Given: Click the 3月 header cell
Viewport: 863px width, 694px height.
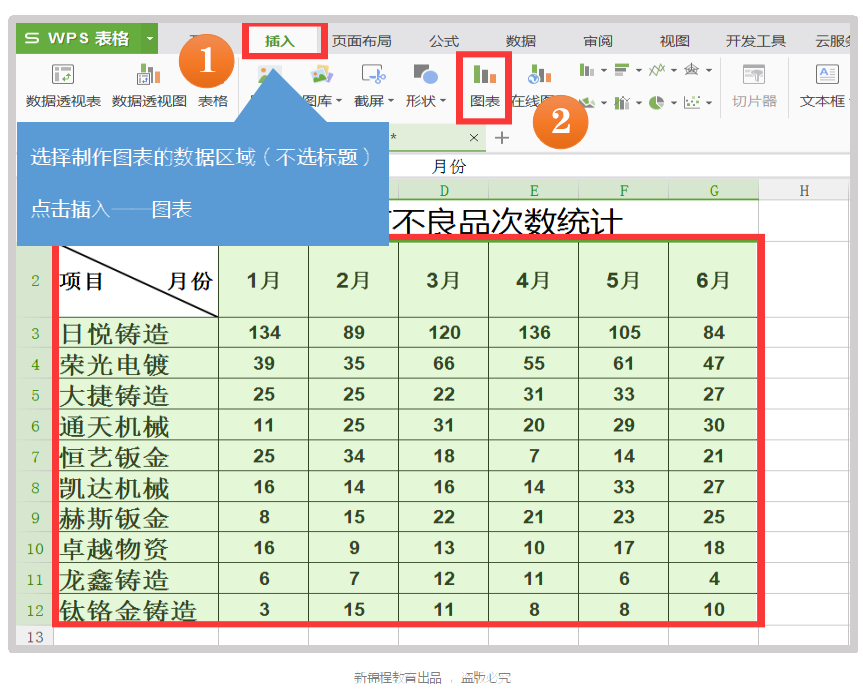Looking at the screenshot, I should [x=444, y=281].
